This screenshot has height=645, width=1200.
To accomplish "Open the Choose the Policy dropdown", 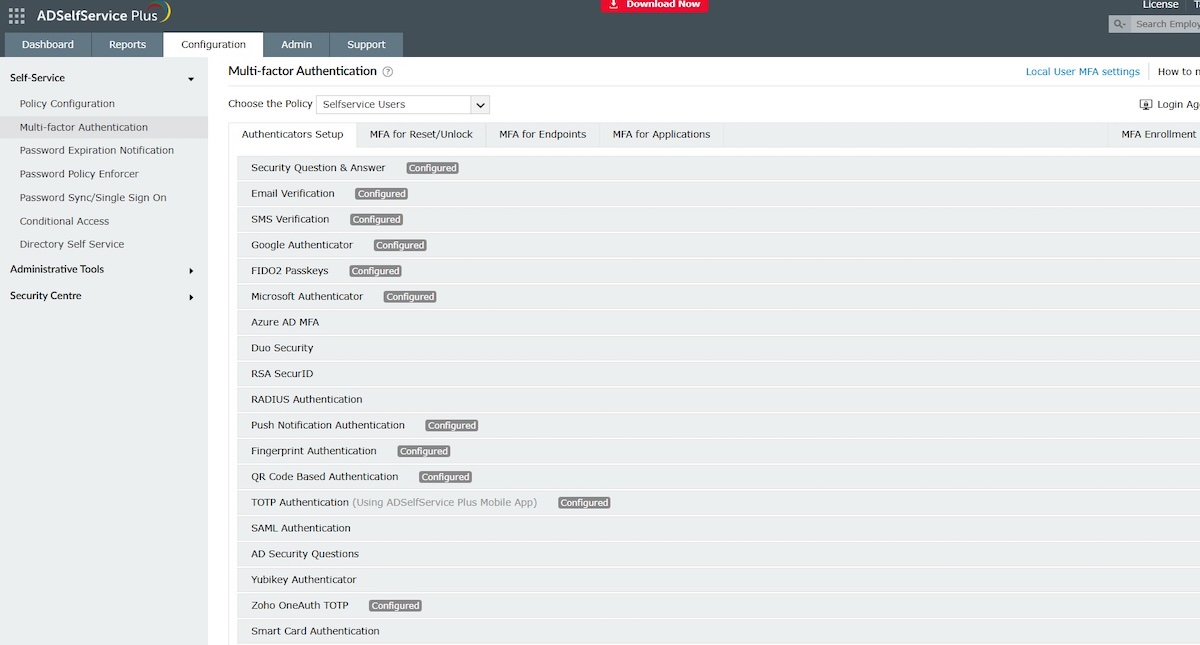I will click(480, 105).
